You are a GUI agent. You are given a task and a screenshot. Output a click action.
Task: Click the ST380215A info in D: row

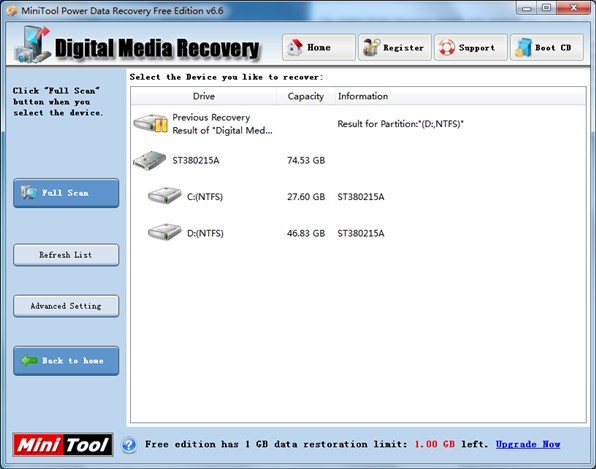point(361,233)
